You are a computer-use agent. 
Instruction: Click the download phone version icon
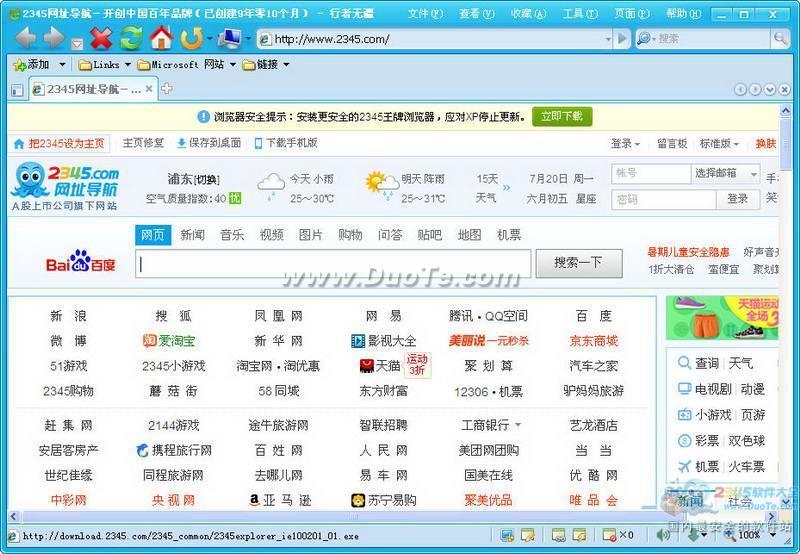pyautogui.click(x=258, y=143)
